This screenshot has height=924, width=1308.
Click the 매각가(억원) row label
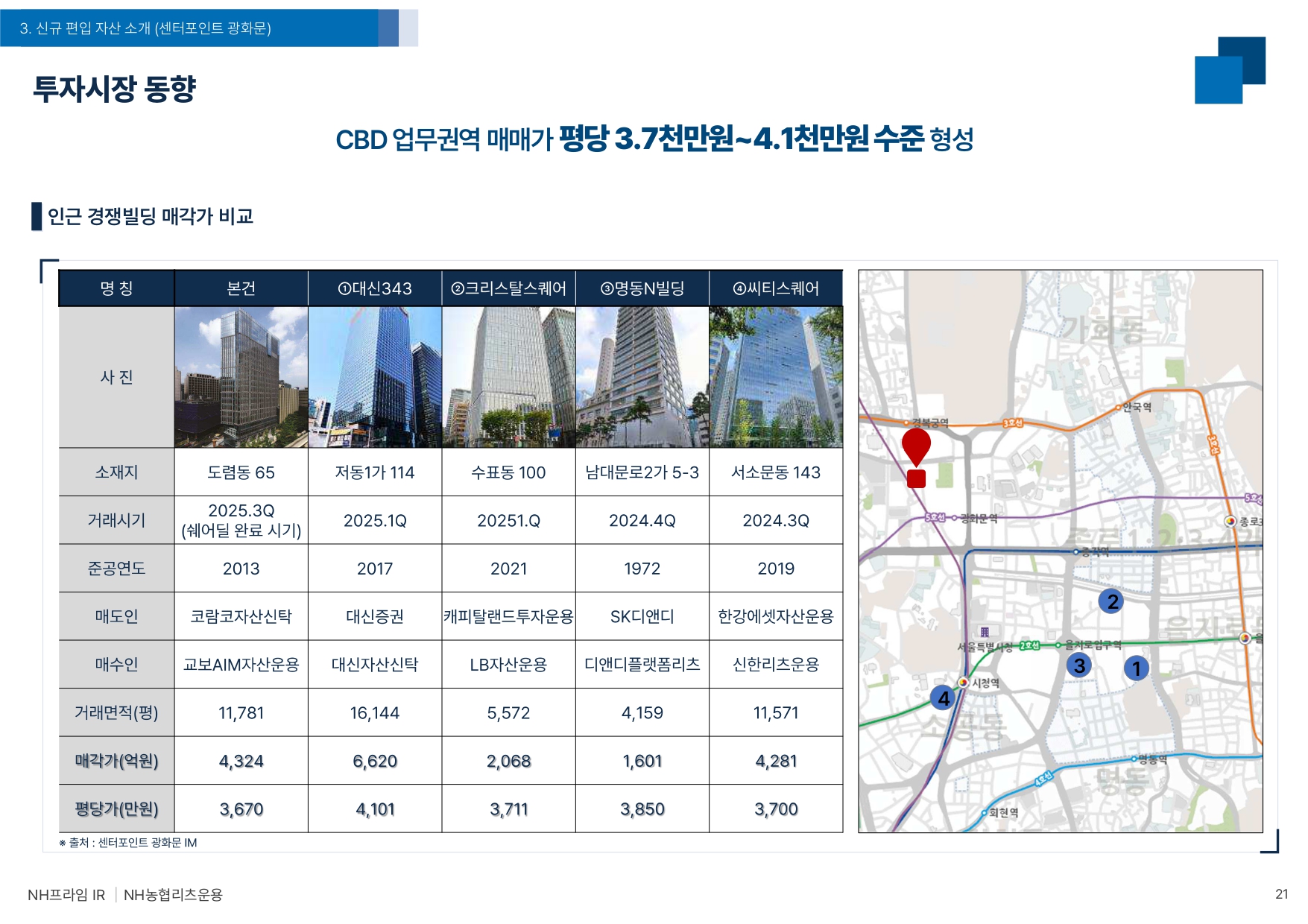click(116, 761)
